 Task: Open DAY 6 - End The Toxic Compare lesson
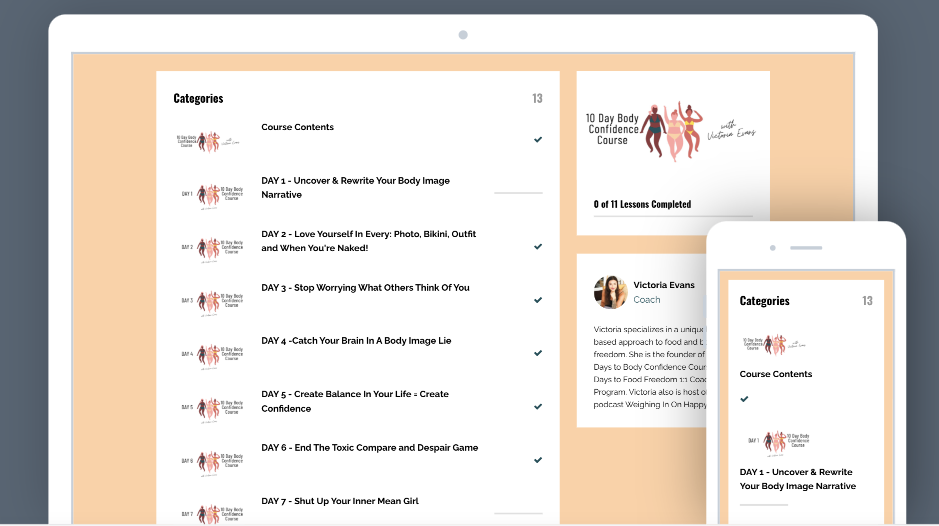[x=369, y=448]
